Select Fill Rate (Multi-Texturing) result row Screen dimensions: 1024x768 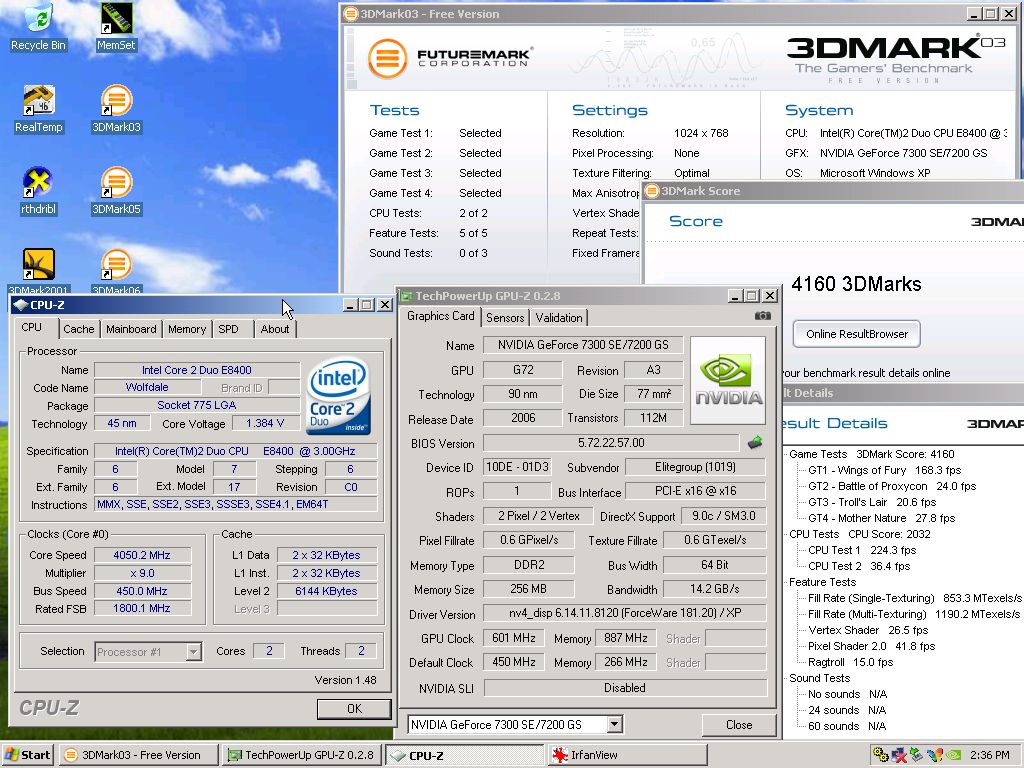(914, 615)
